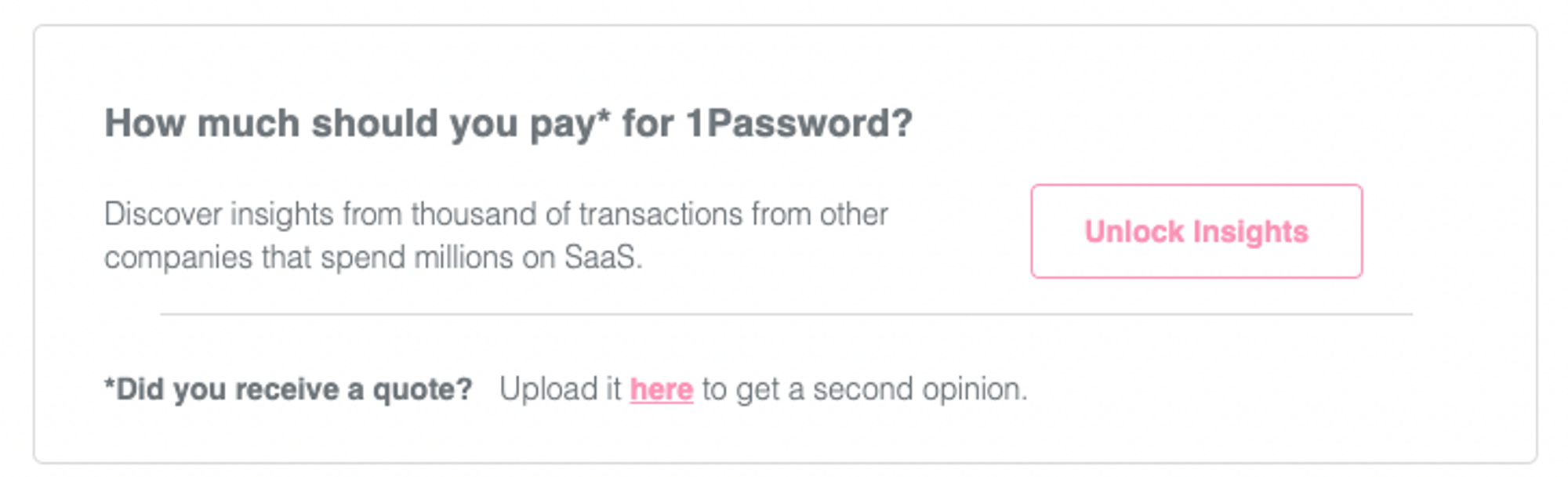Select the word "1Password?" in the heading
This screenshot has height=477, width=1568.
(799, 124)
